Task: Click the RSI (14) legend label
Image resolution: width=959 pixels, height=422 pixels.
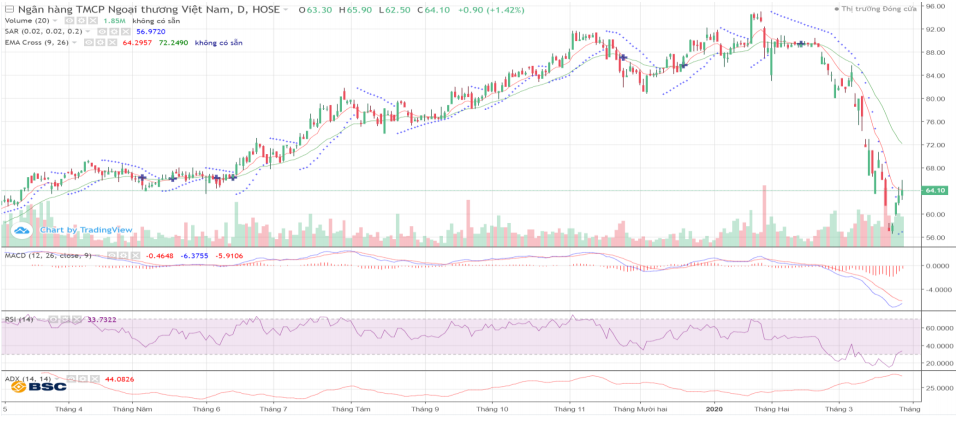Action: [x=19, y=319]
